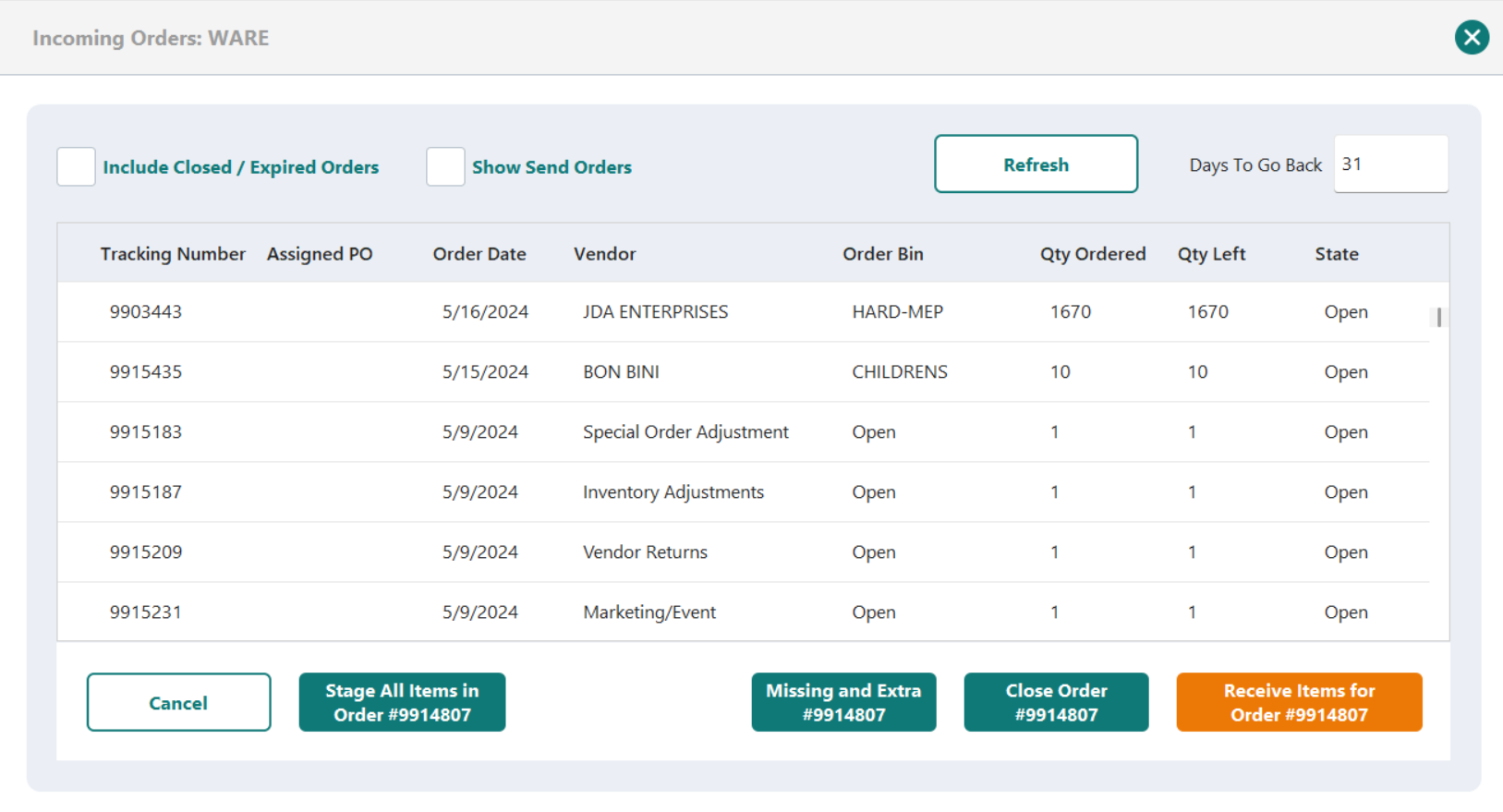The height and width of the screenshot is (812, 1503).
Task: Click the 5/15/2024 order date cell
Action: 485,372
